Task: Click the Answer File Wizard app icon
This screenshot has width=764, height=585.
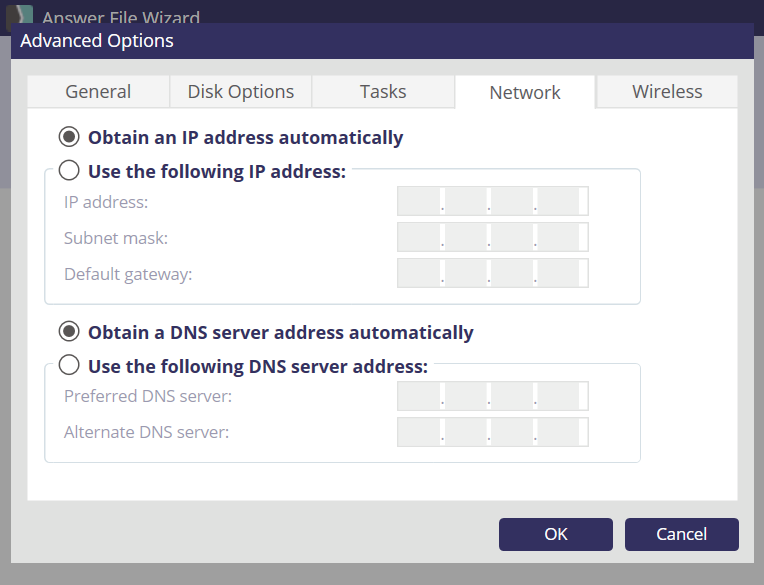Action: [x=20, y=17]
